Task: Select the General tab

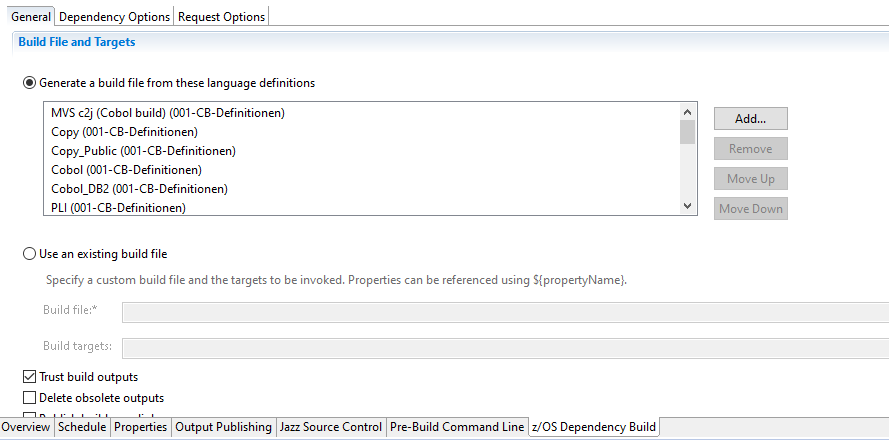Action: 31,16
